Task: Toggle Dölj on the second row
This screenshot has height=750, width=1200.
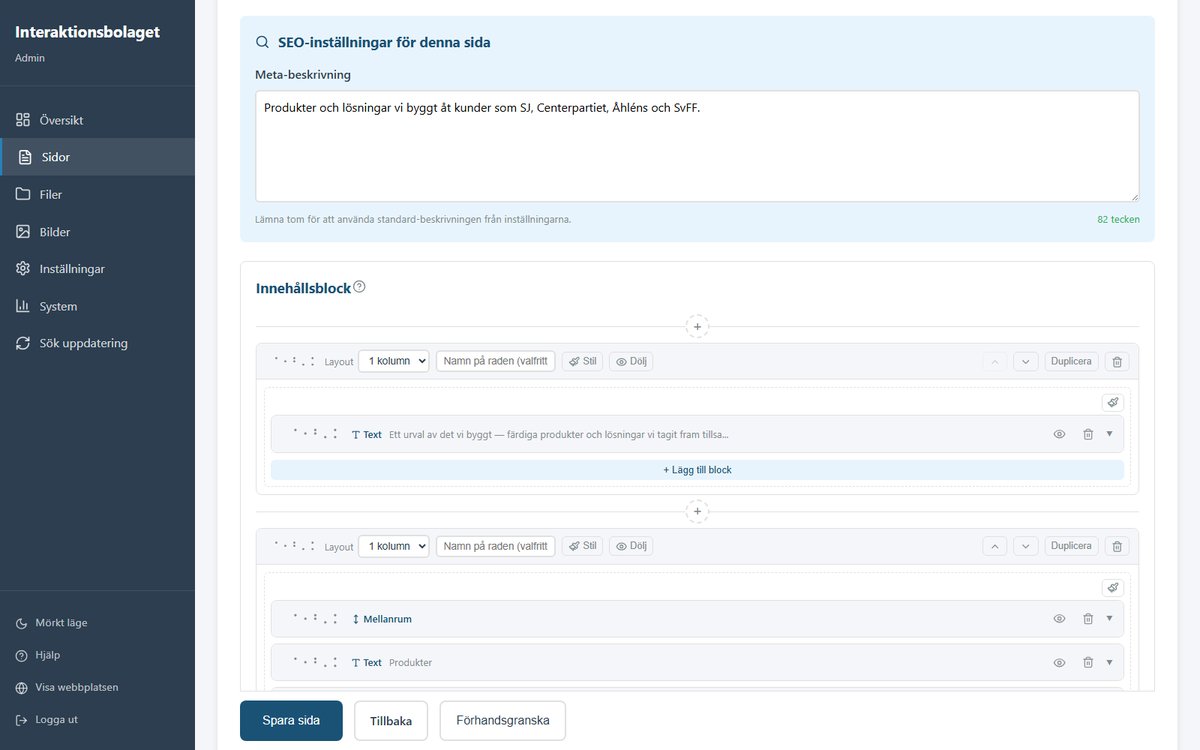Action: pos(631,546)
